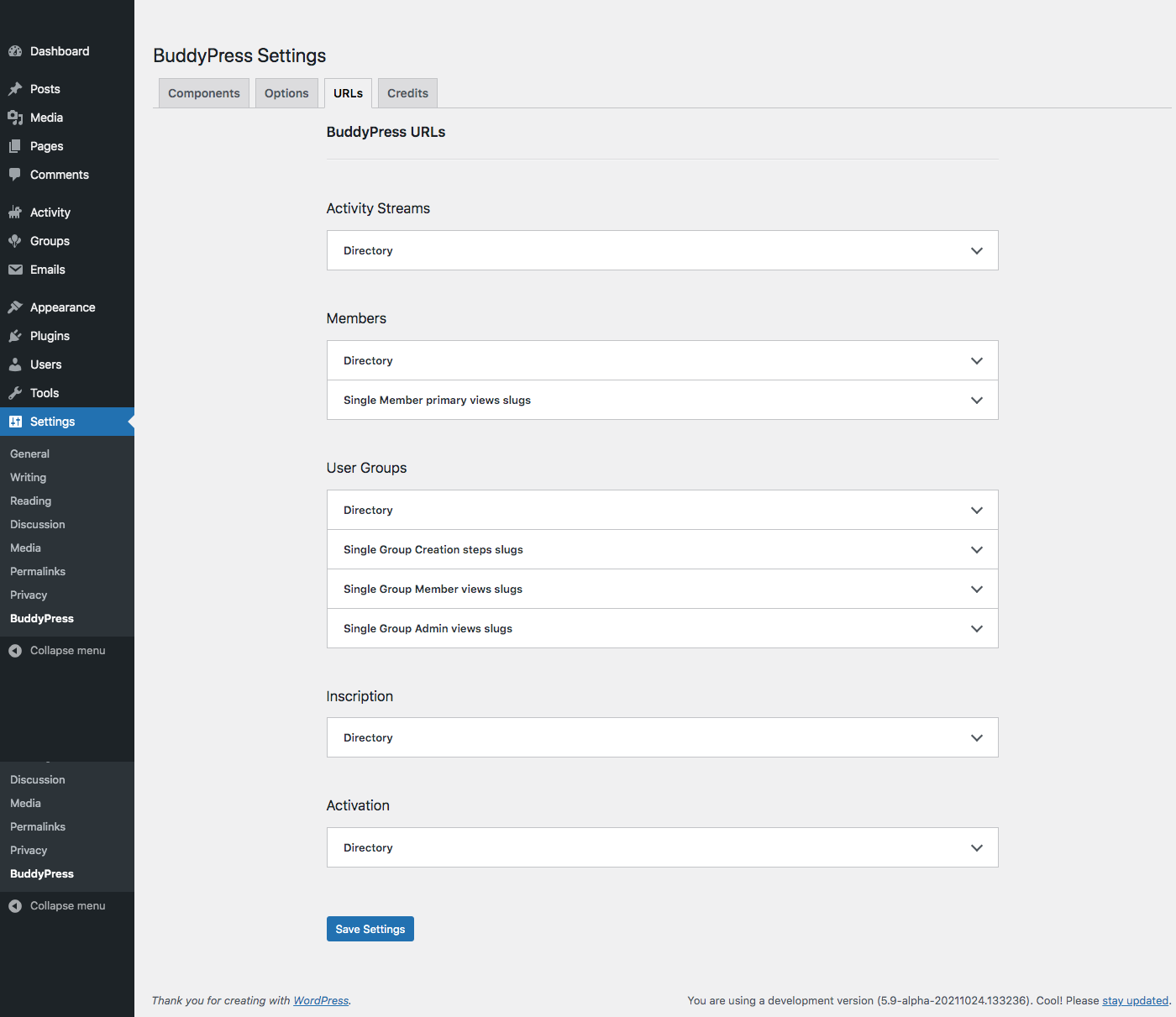The width and height of the screenshot is (1176, 1017).
Task: Expand the User Groups Directory panel
Action: click(662, 510)
